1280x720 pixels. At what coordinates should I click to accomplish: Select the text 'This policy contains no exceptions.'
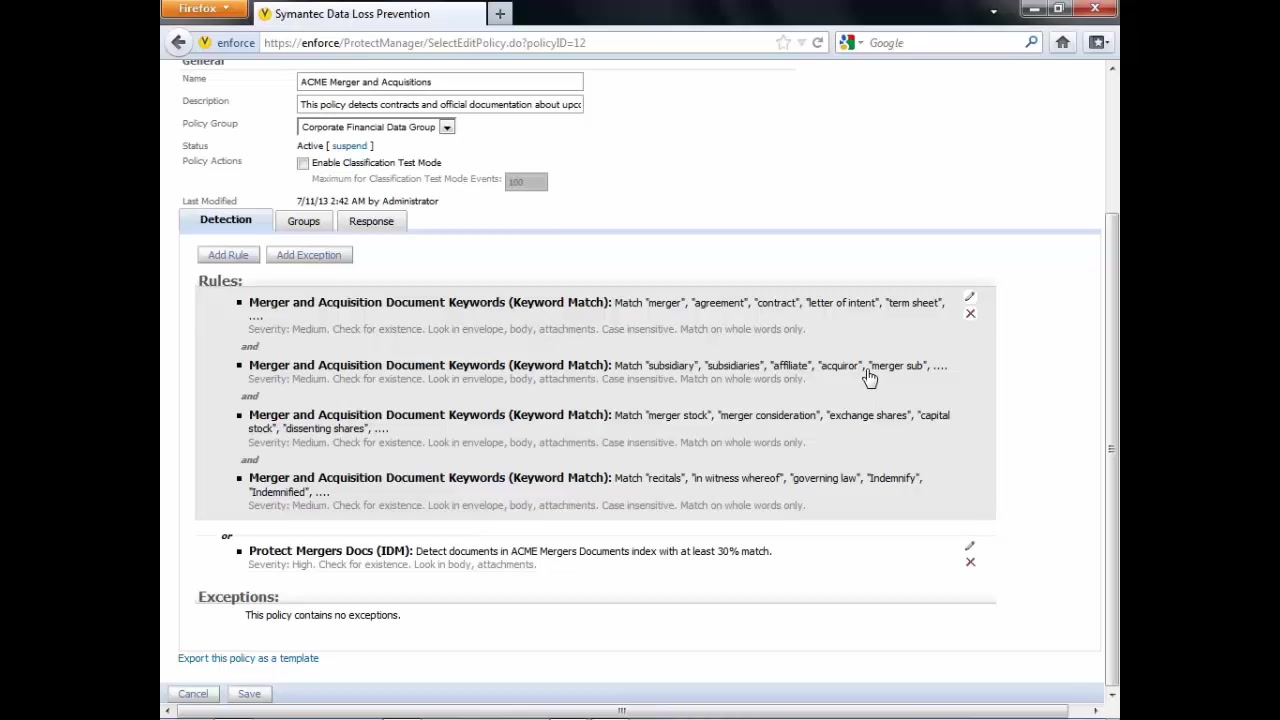(x=323, y=615)
